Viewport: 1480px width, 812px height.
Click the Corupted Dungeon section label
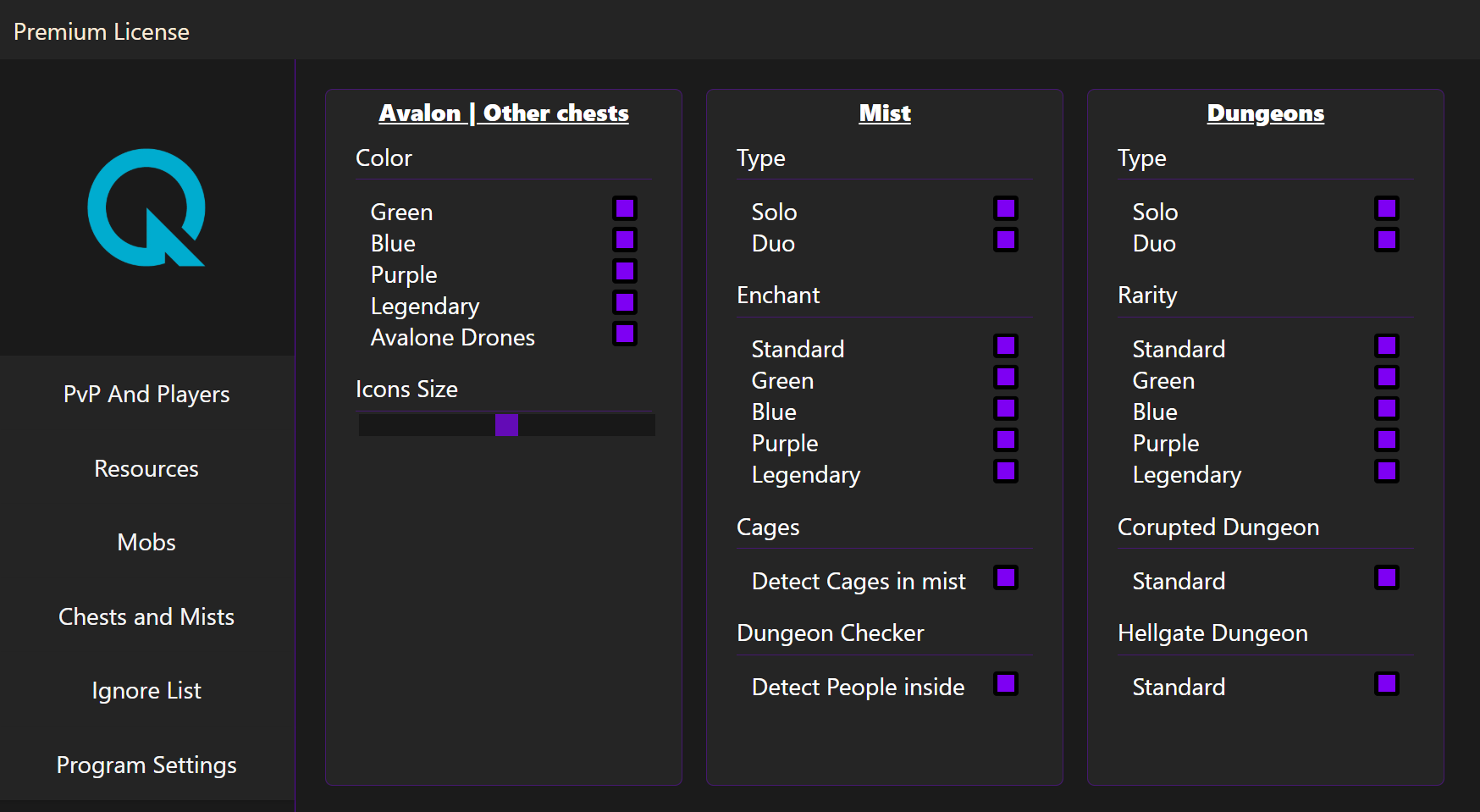point(1218,528)
